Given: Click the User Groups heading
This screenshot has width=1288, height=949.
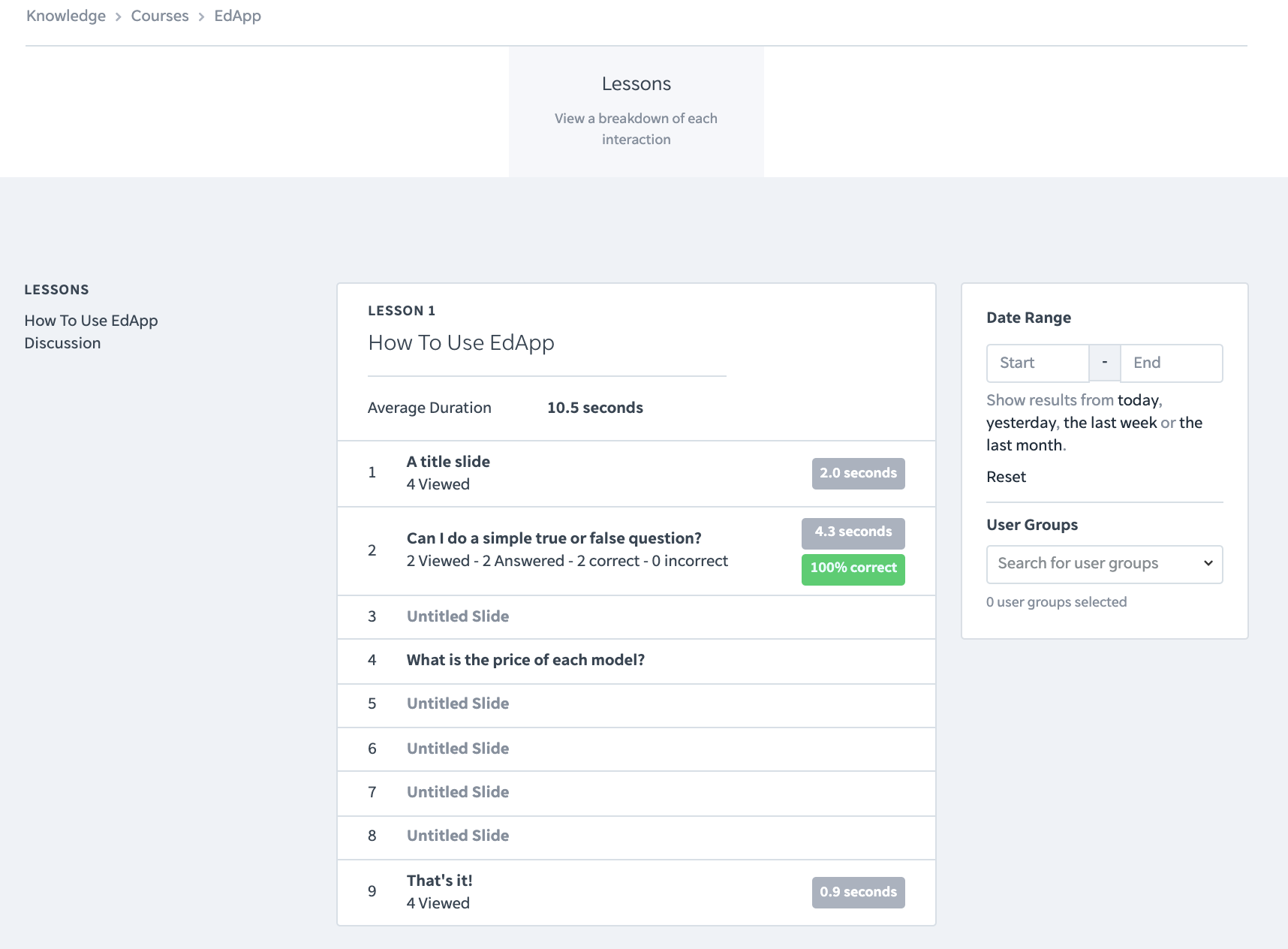Looking at the screenshot, I should [1032, 525].
